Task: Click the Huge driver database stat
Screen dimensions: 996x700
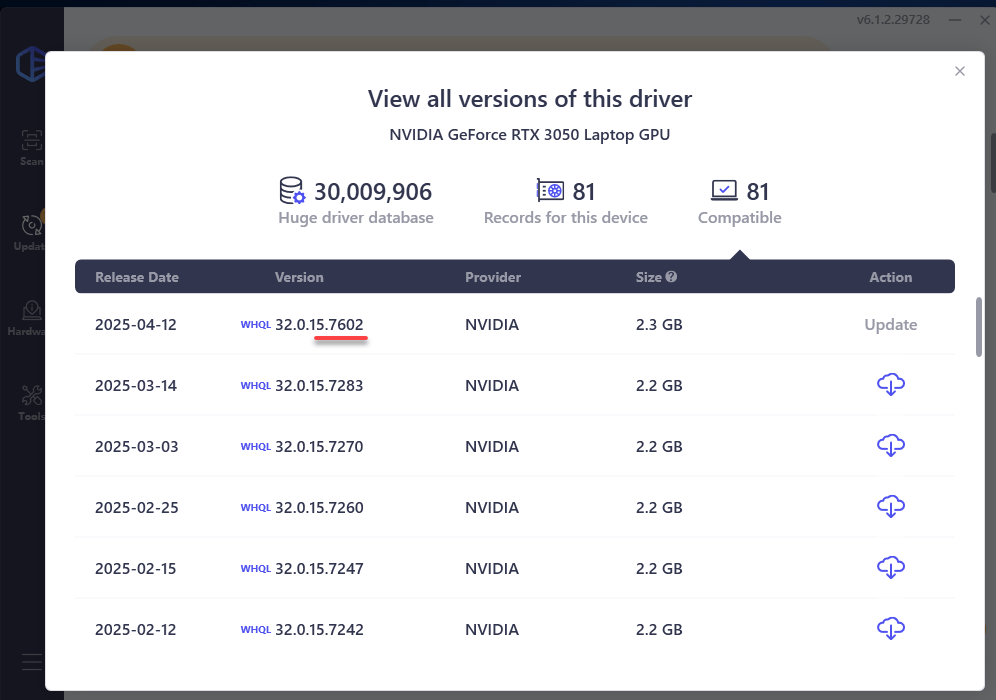Action: tap(355, 201)
